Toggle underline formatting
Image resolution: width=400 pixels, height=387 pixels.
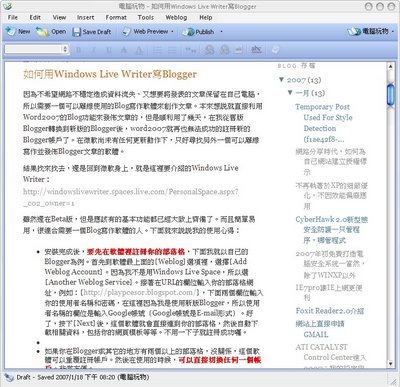pos(109,50)
